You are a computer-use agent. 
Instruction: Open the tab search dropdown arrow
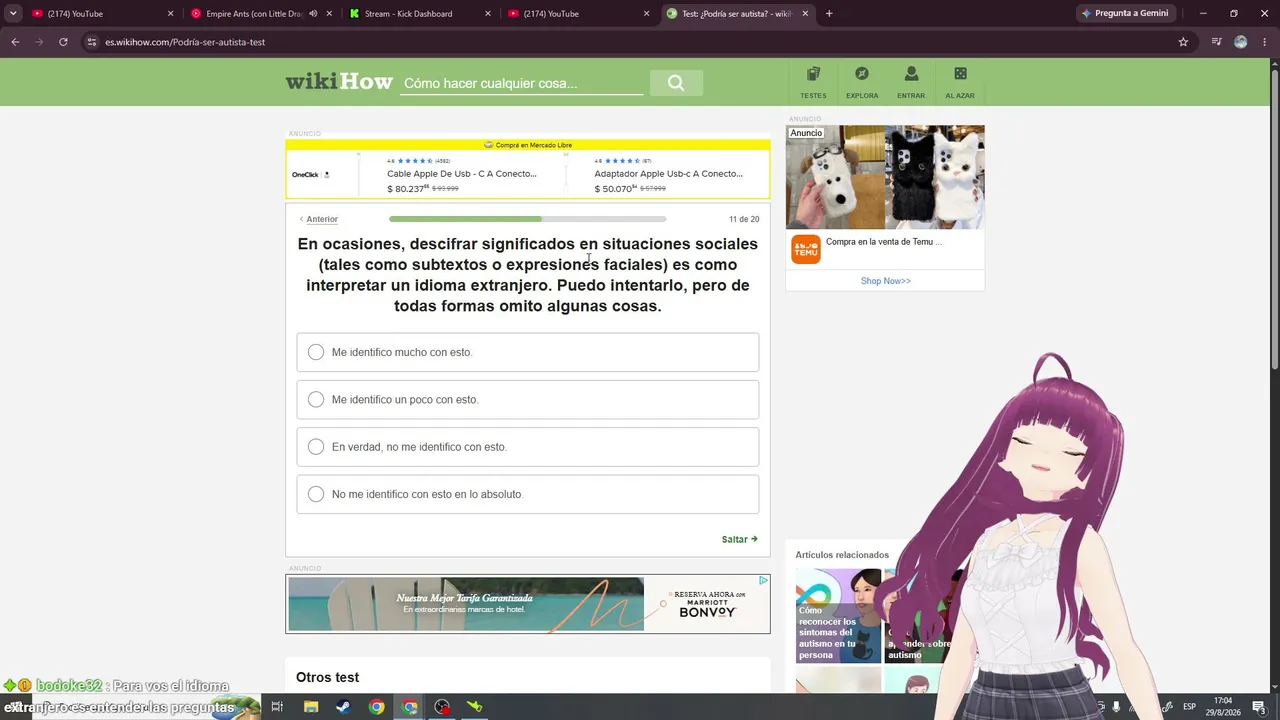[13, 14]
